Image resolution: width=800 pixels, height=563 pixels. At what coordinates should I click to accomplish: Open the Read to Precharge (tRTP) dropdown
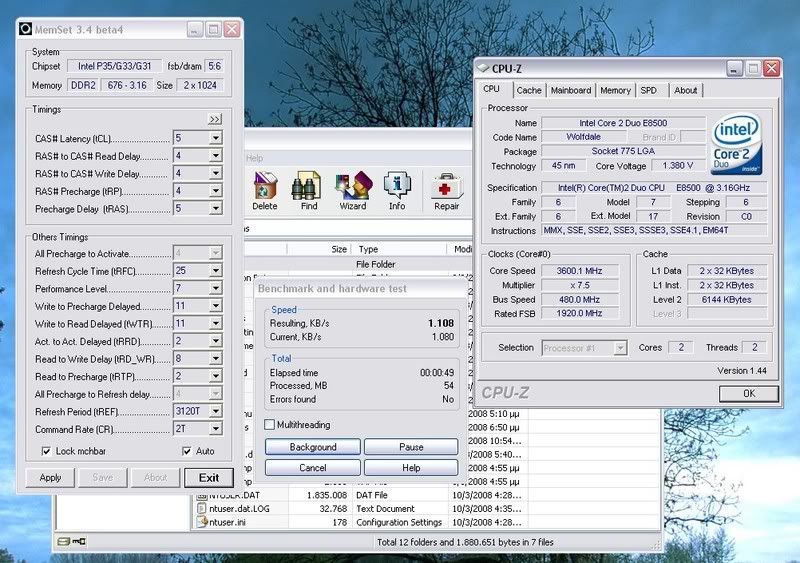(216, 376)
